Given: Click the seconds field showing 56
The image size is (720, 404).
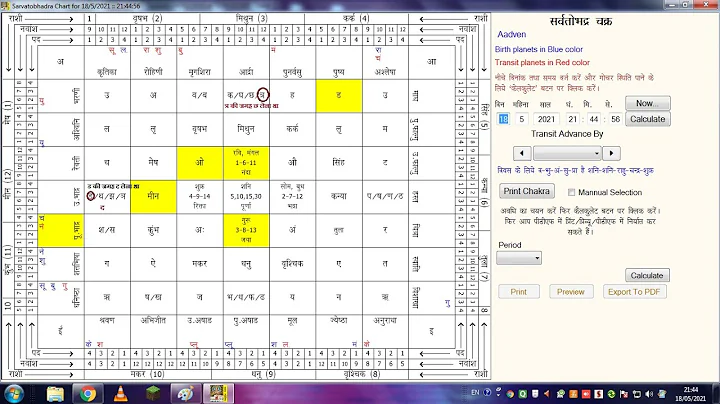Looking at the screenshot, I should tap(615, 119).
